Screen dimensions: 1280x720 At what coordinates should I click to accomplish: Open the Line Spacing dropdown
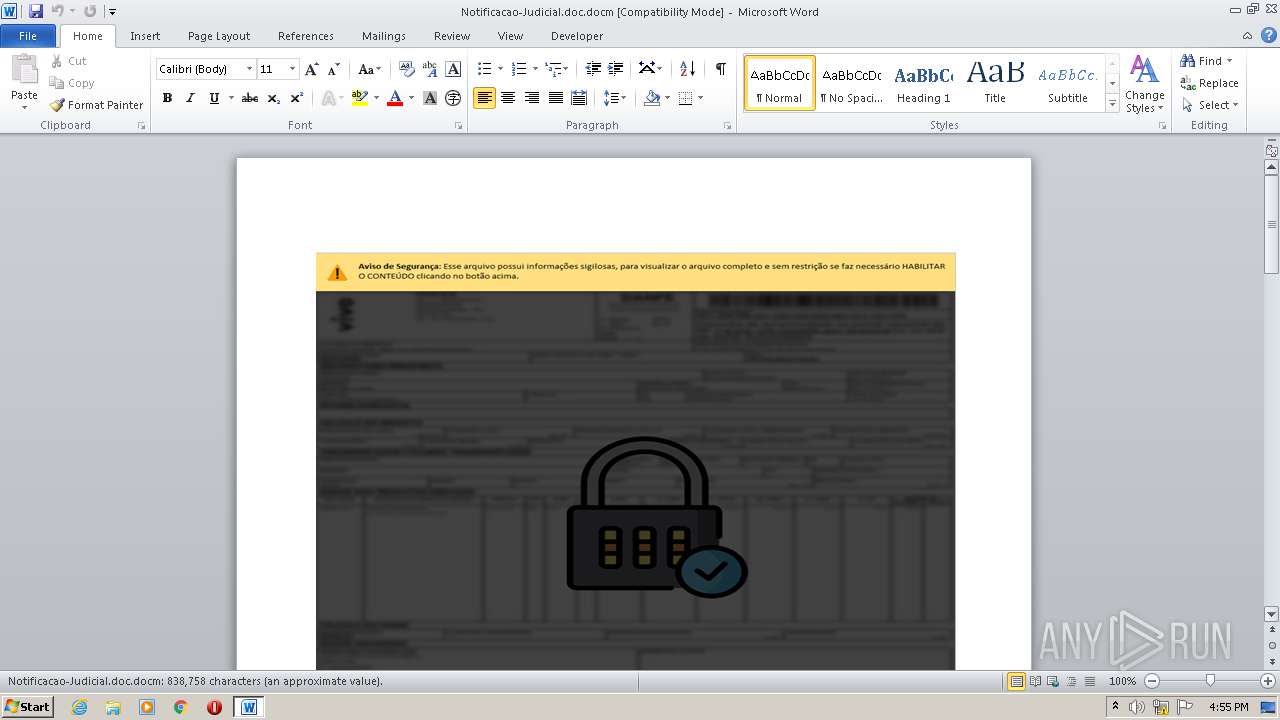(x=614, y=98)
